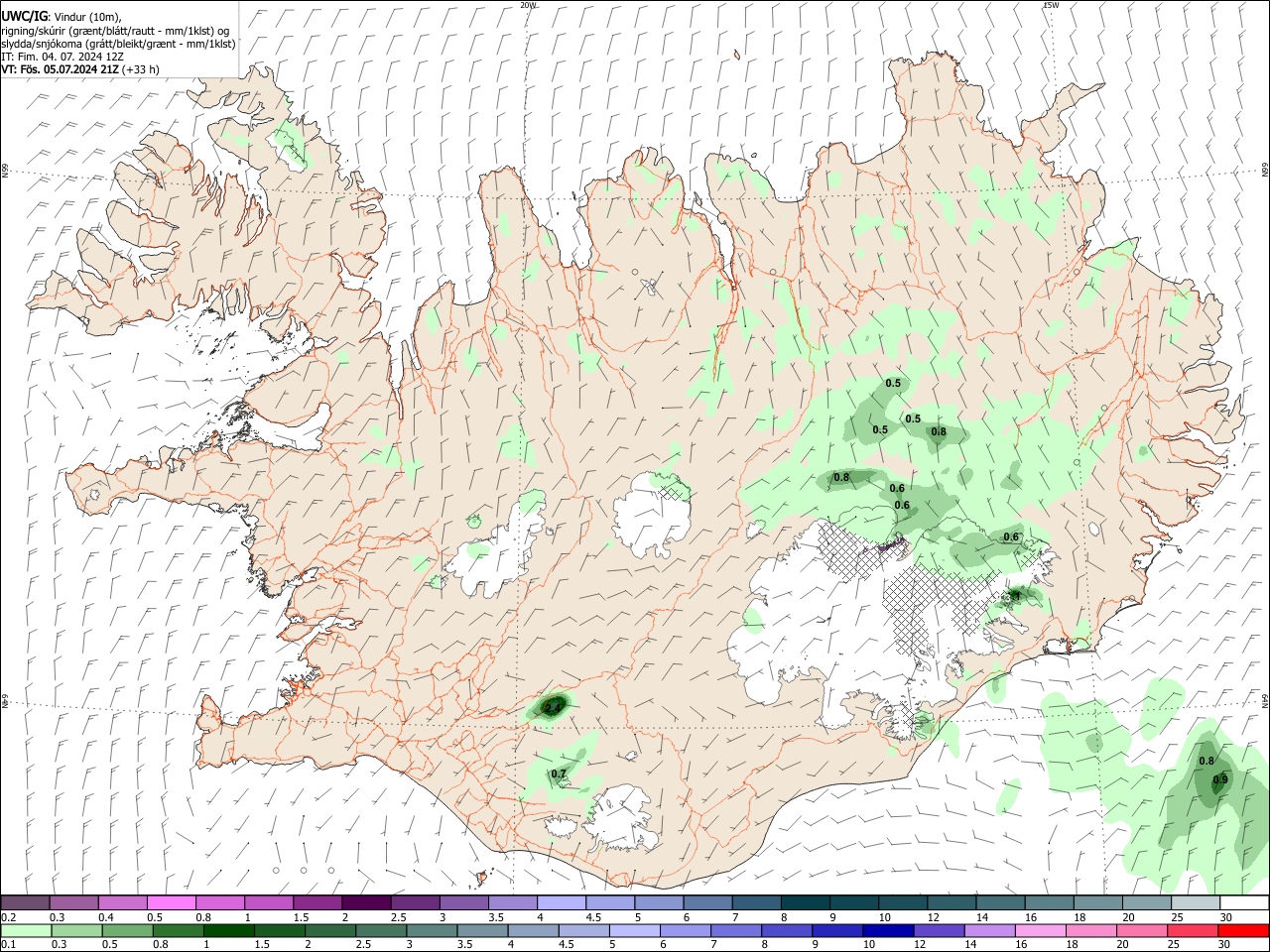Click the 'rigning/skúrir' legend description line

[x=115, y=31]
